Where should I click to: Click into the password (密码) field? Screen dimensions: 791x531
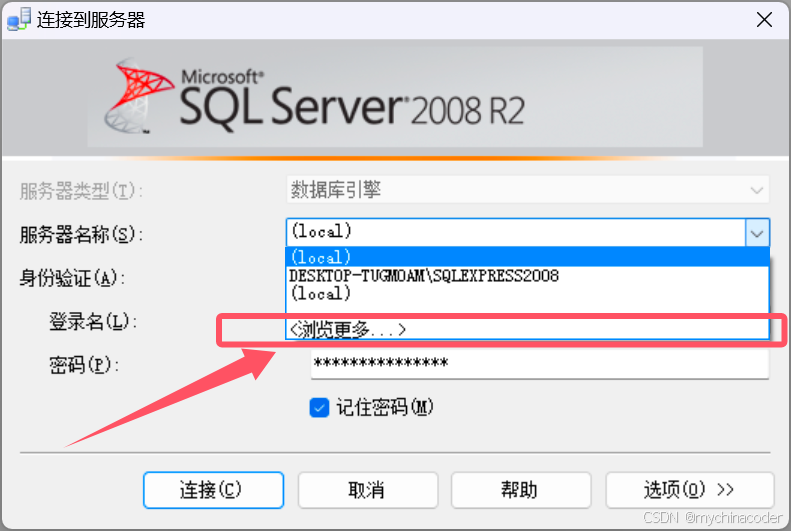point(540,364)
